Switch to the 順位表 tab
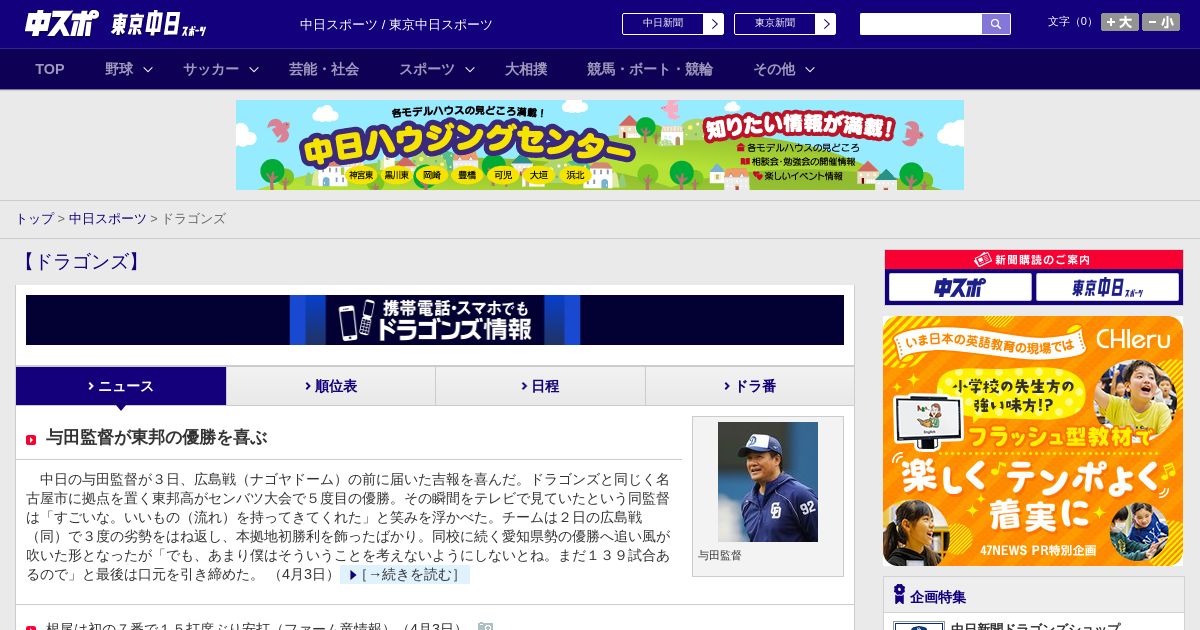 click(331, 386)
